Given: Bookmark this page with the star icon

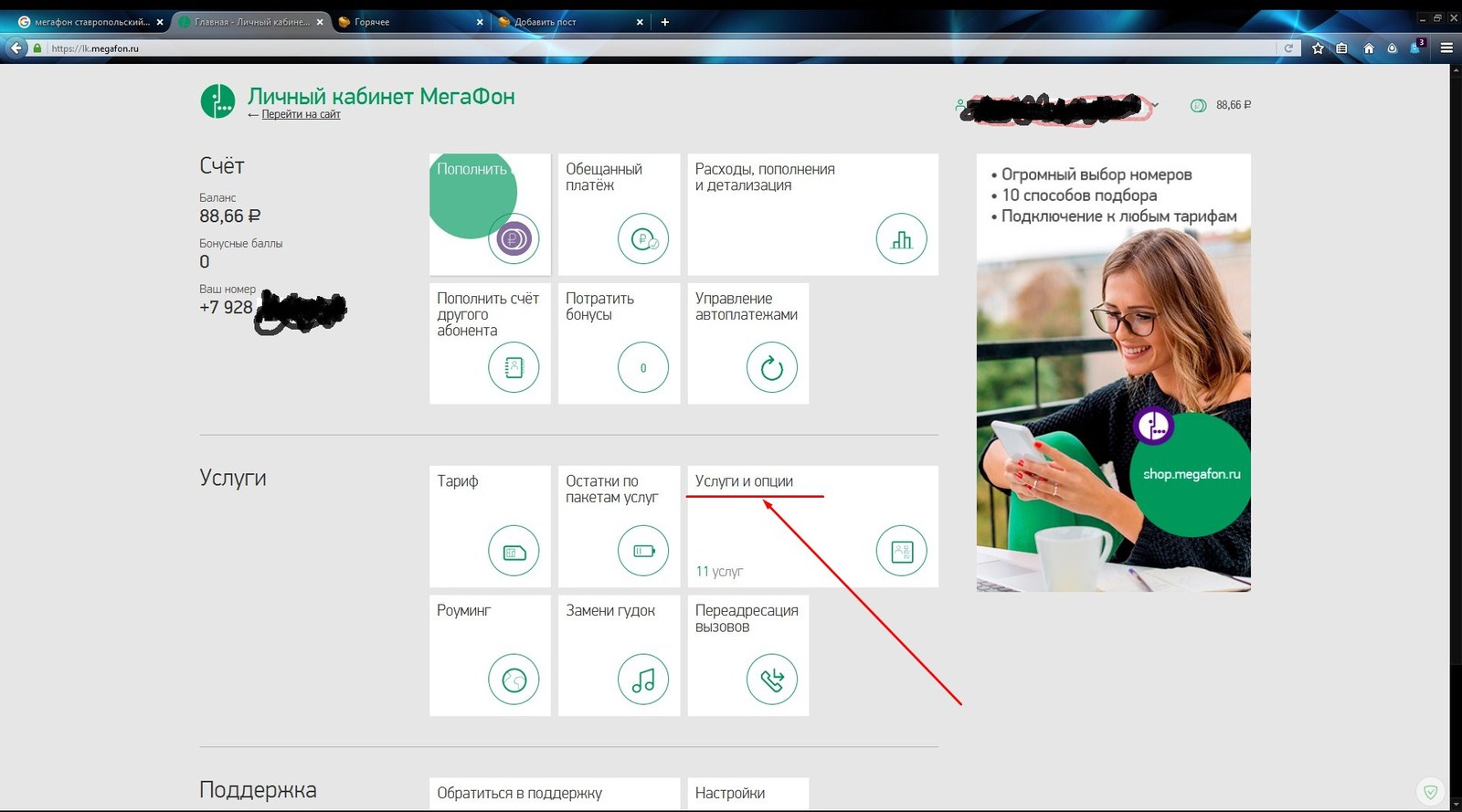Looking at the screenshot, I should click(1318, 48).
